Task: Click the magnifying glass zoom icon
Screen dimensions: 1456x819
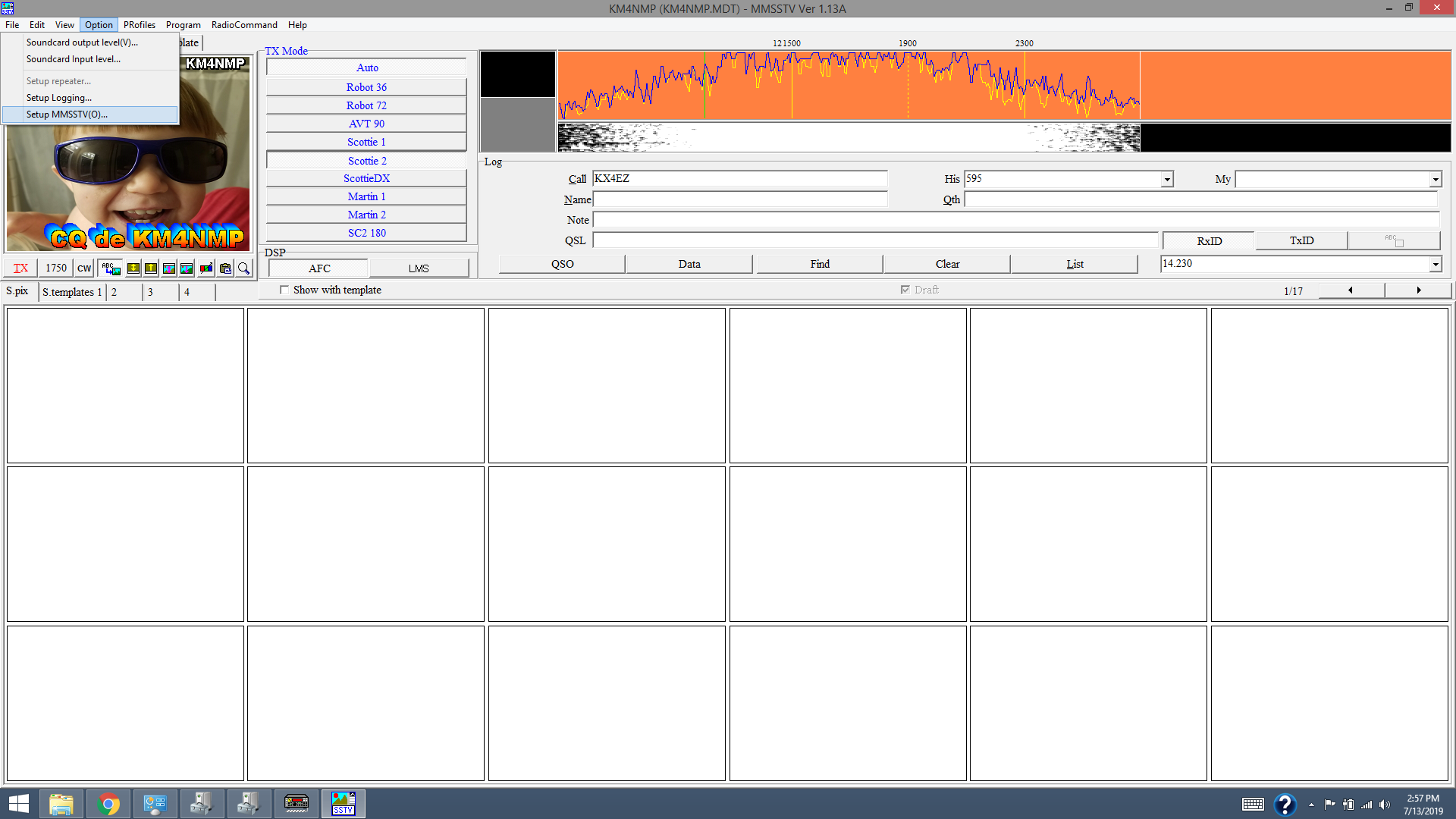Action: [243, 268]
